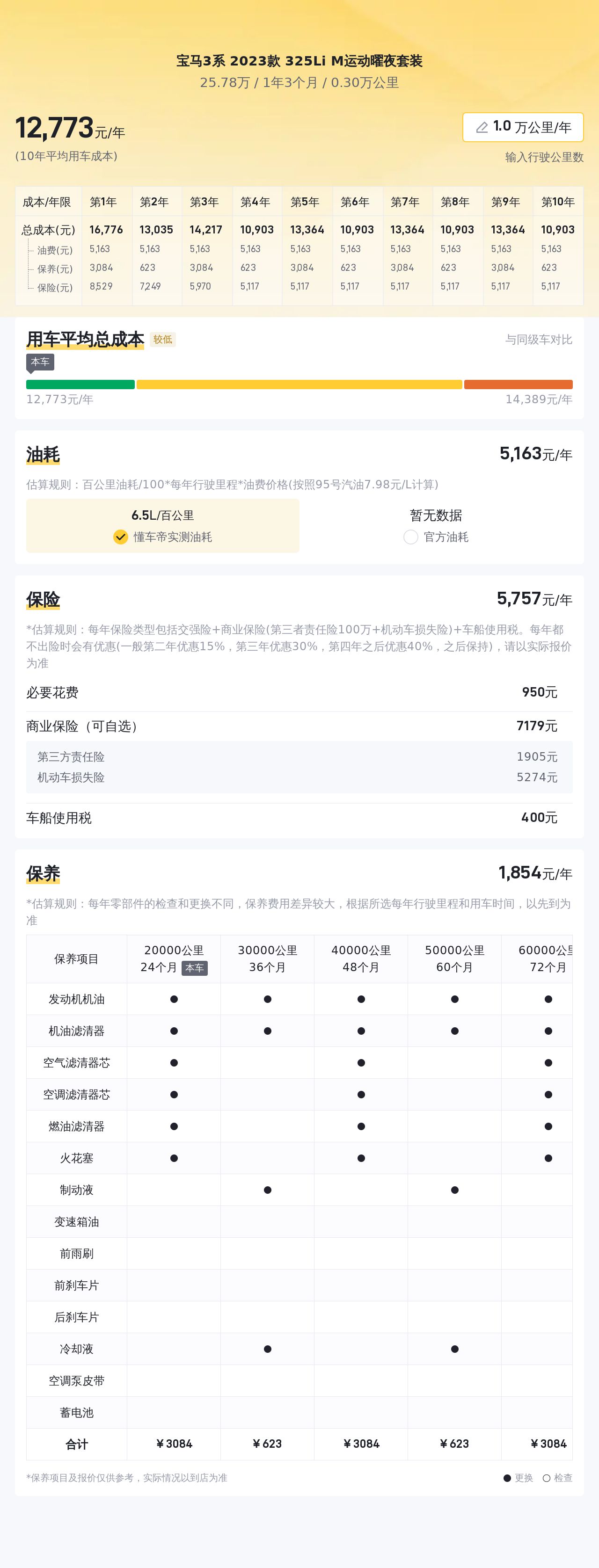This screenshot has height=1568, width=599.
Task: Open the 与同级车对比 link
Action: click(x=538, y=340)
